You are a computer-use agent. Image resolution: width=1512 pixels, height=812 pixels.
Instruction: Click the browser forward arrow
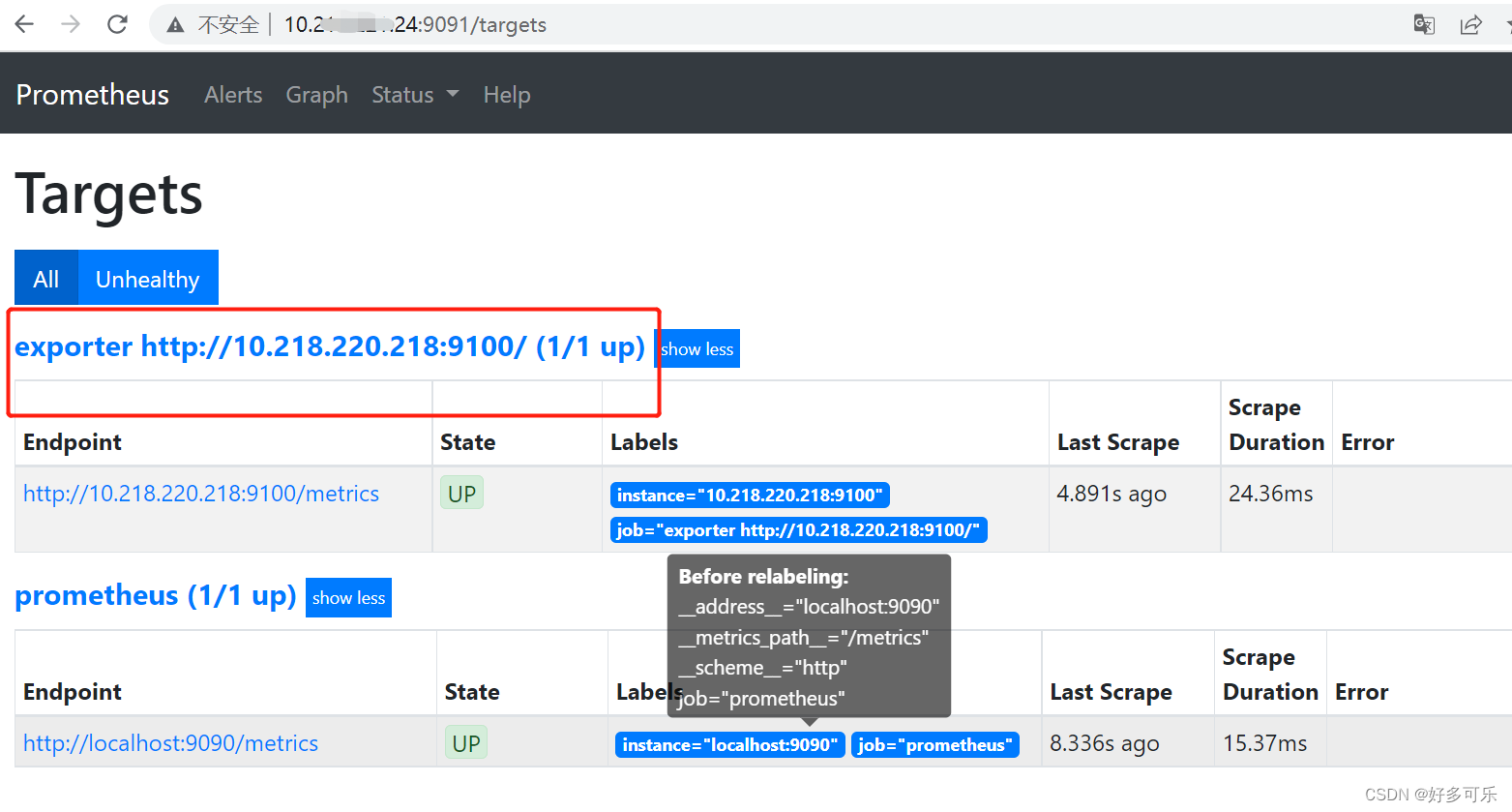click(71, 24)
